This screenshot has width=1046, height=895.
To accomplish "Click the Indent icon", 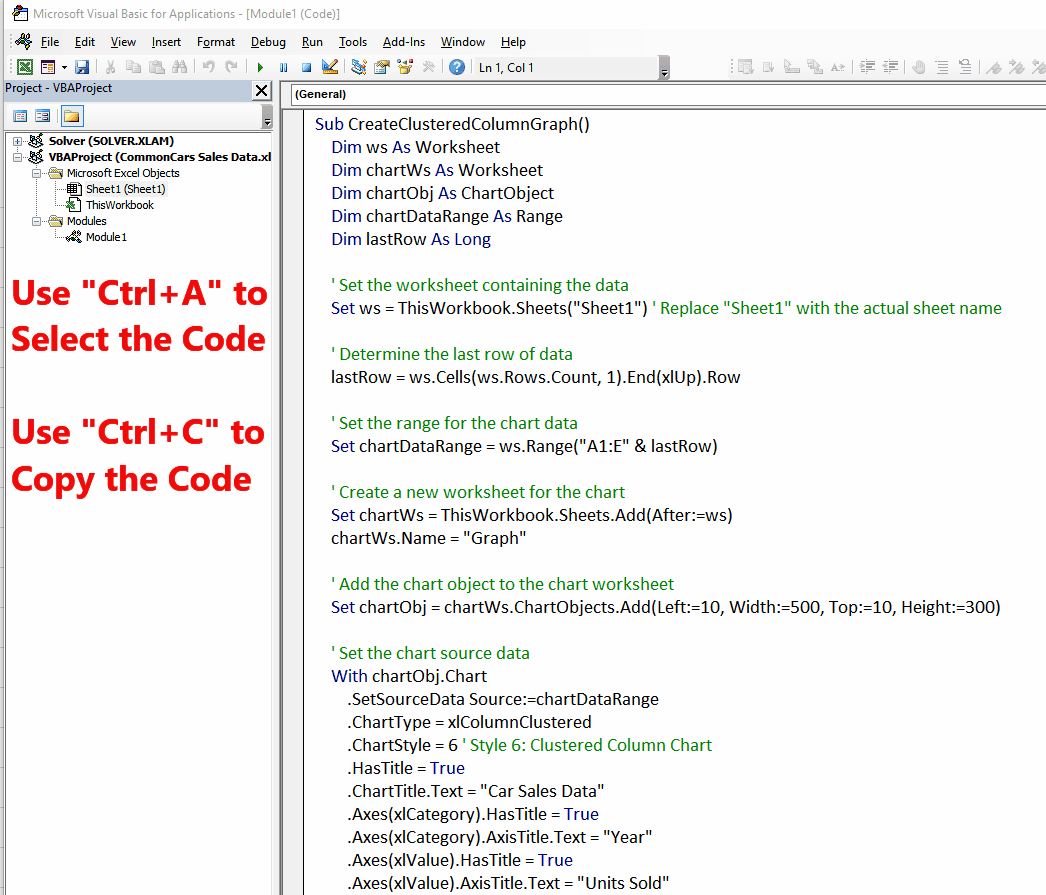I will [x=867, y=67].
